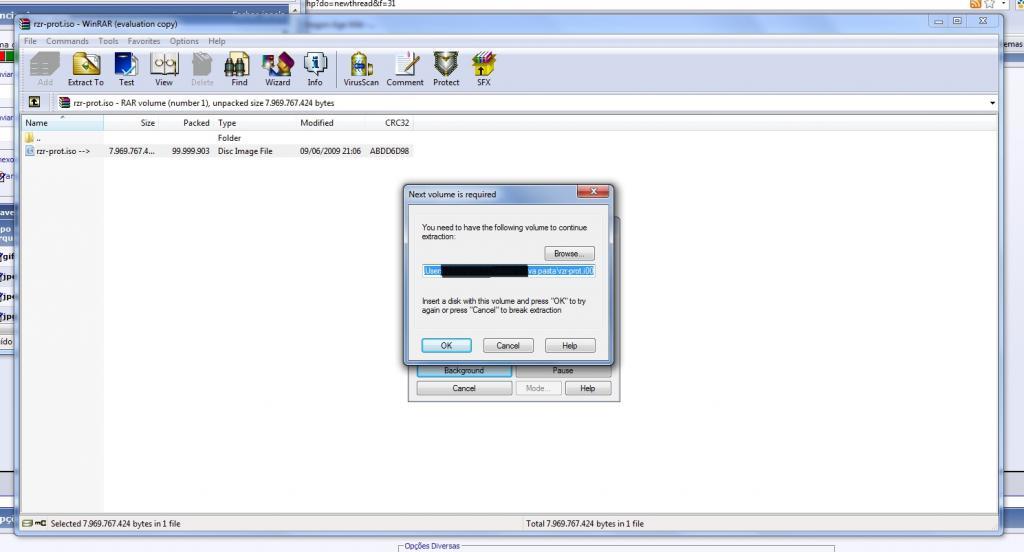The image size is (1024, 552).
Task: Close the Next volume is required dialog
Action: (593, 191)
